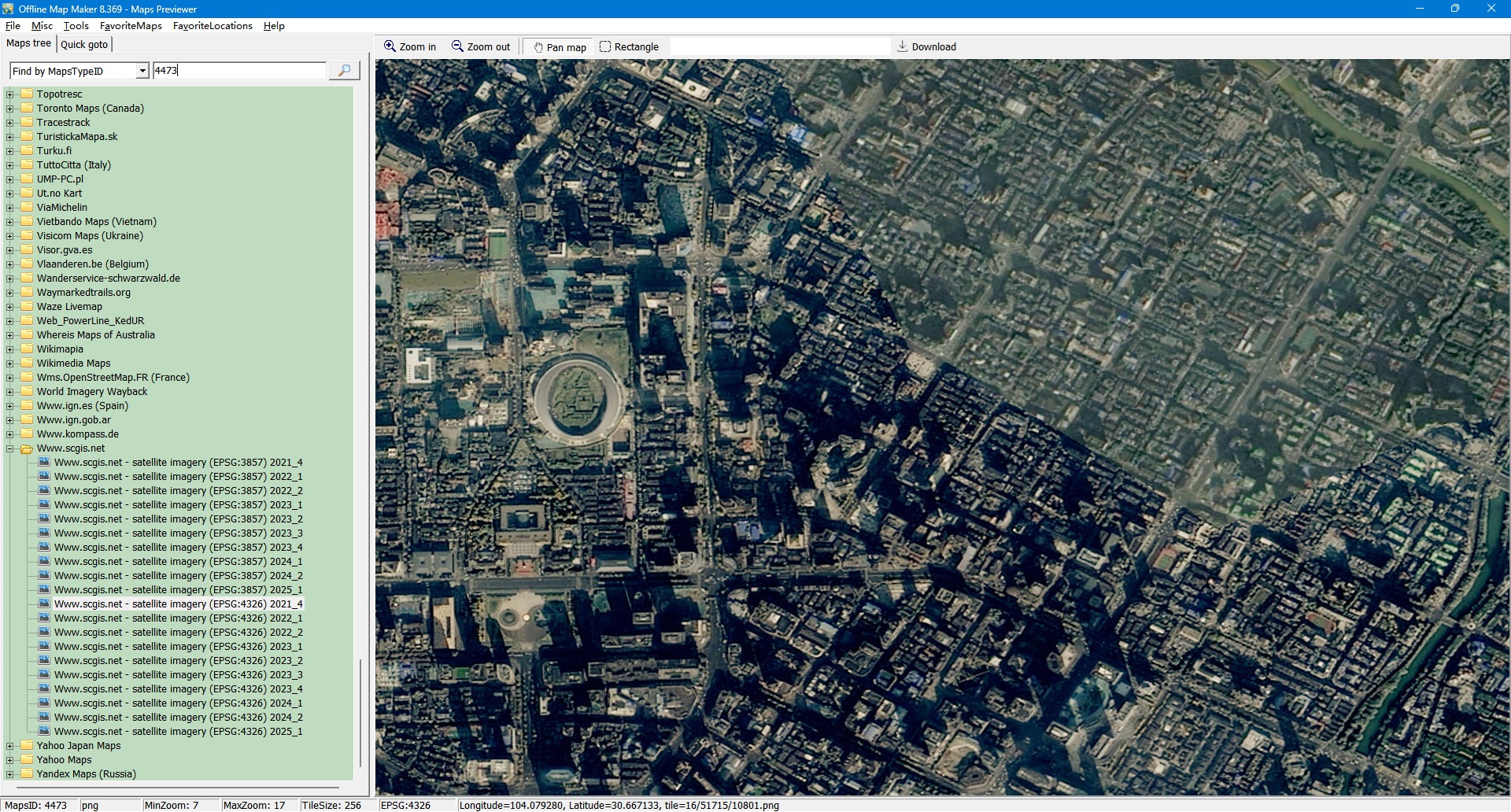Select EPSG:3857 2025_1 satellite imagery layer
This screenshot has width=1511, height=812.
click(178, 590)
